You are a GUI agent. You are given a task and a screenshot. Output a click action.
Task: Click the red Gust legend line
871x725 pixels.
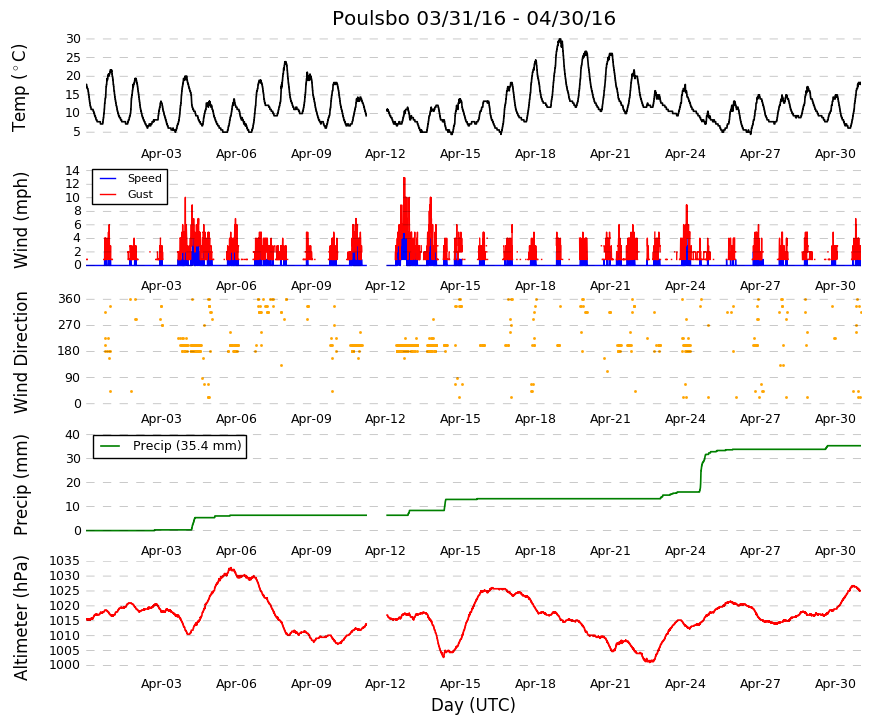(x=108, y=194)
